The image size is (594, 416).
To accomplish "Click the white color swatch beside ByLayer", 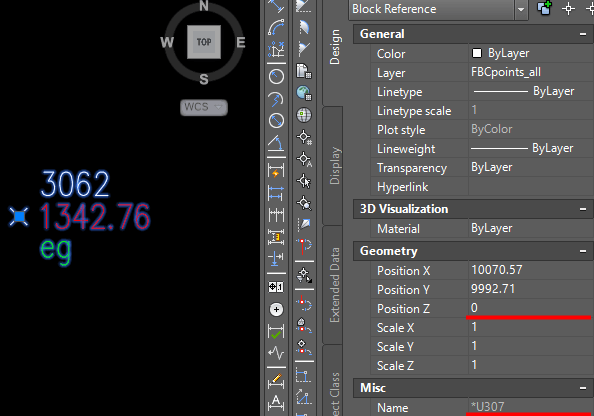I will [x=477, y=53].
